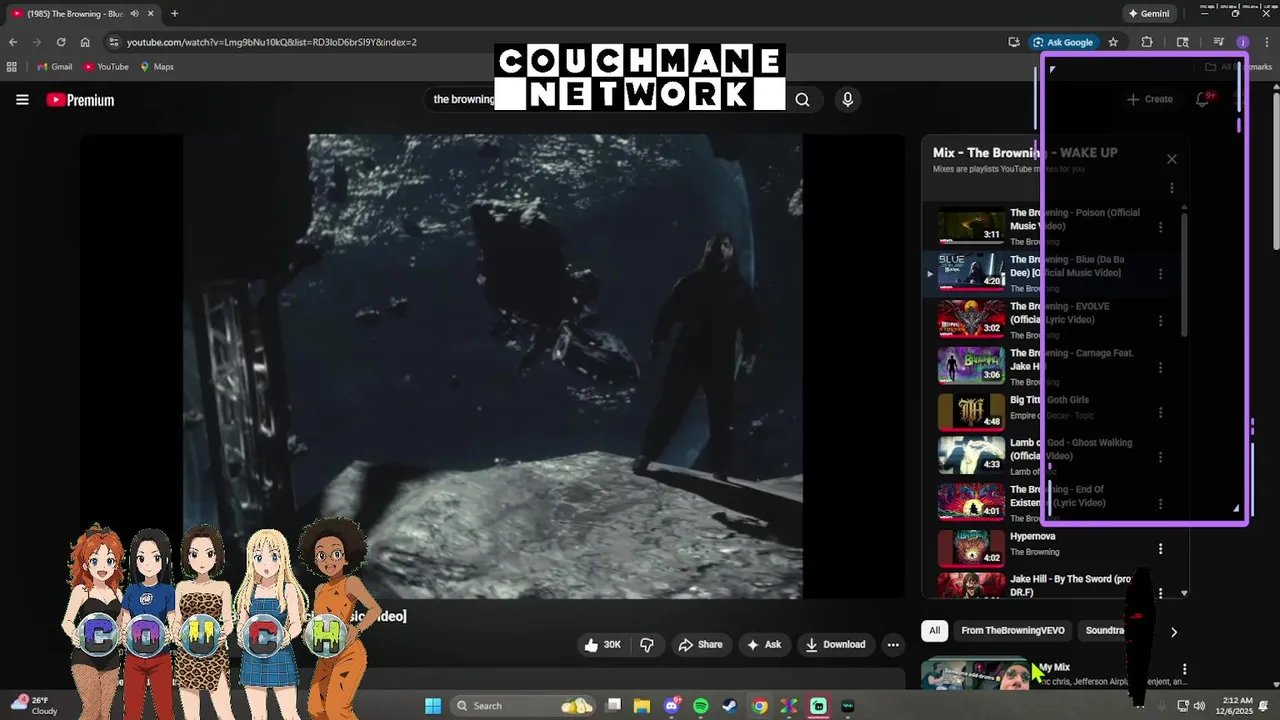Open the YouTube hamburger guide menu
The height and width of the screenshot is (720, 1280).
[x=22, y=100]
